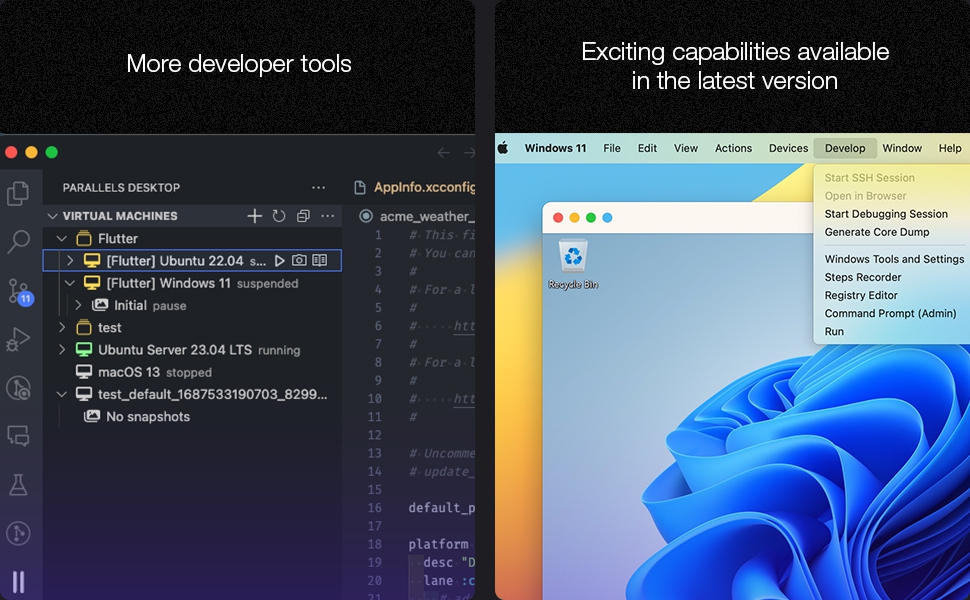Open the Search icon in the activity bar
This screenshot has width=970, height=600.
(18, 241)
